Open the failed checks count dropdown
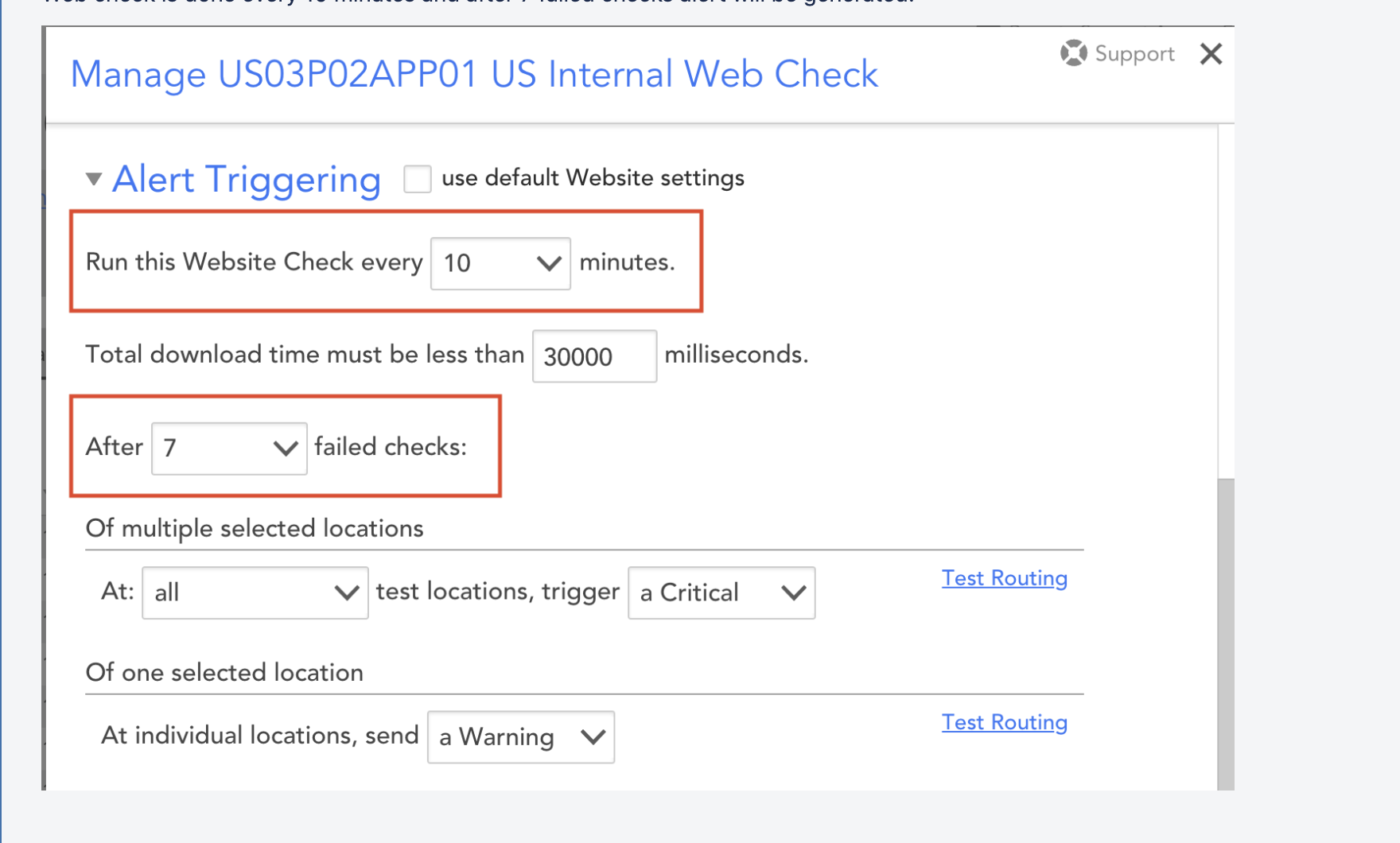Viewport: 1400px width, 843px height. (229, 449)
